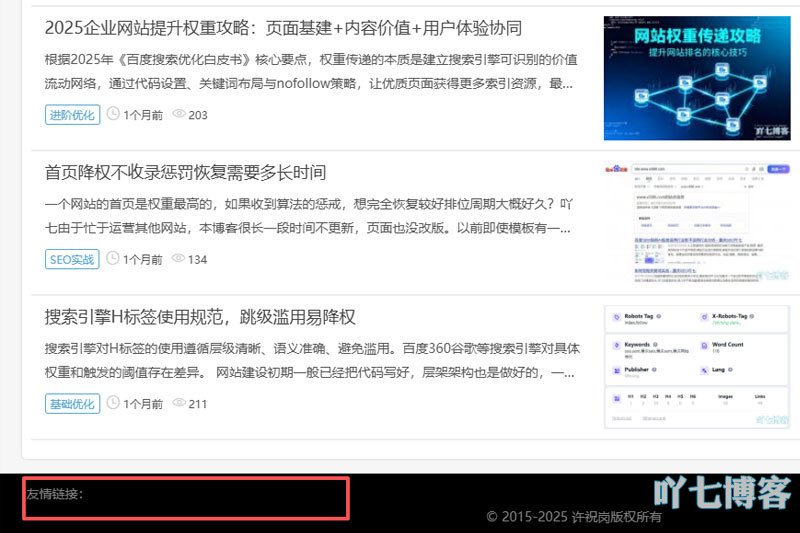The height and width of the screenshot is (533, 800).
Task: Click the eye icon next to 211
Action: 179,402
